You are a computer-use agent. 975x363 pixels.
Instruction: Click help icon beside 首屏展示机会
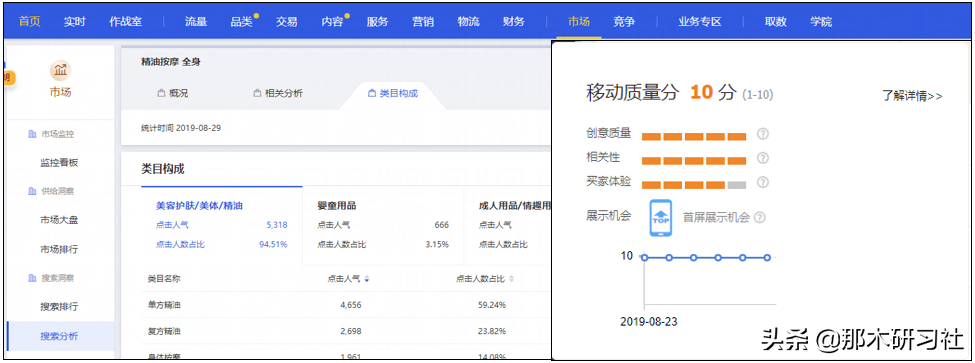click(759, 218)
